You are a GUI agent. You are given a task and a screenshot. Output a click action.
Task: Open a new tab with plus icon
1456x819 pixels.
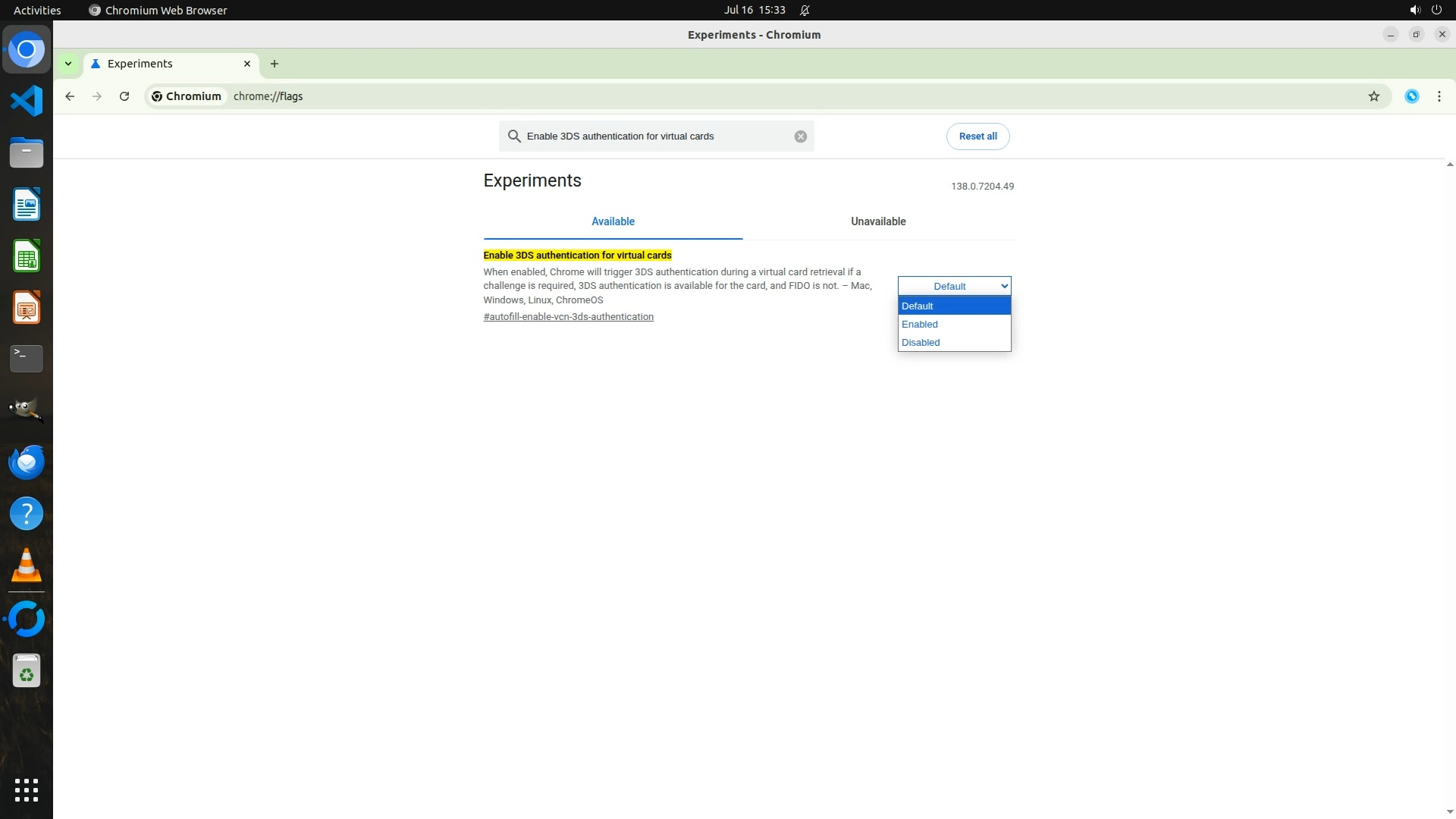[x=275, y=64]
